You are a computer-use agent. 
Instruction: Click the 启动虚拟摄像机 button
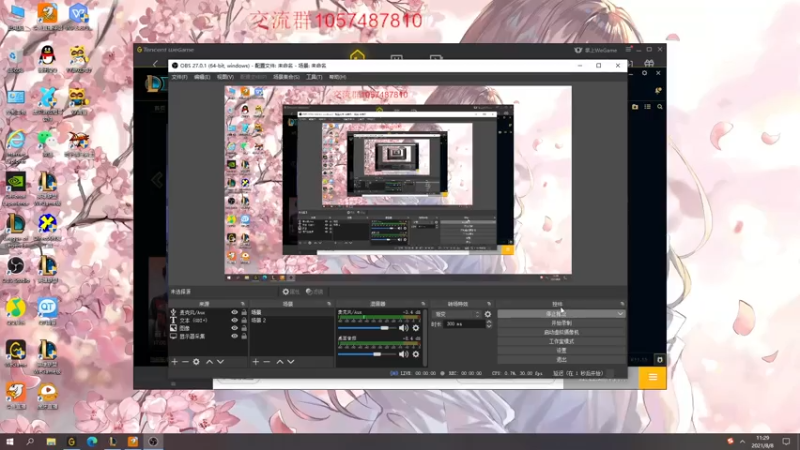tap(561, 332)
